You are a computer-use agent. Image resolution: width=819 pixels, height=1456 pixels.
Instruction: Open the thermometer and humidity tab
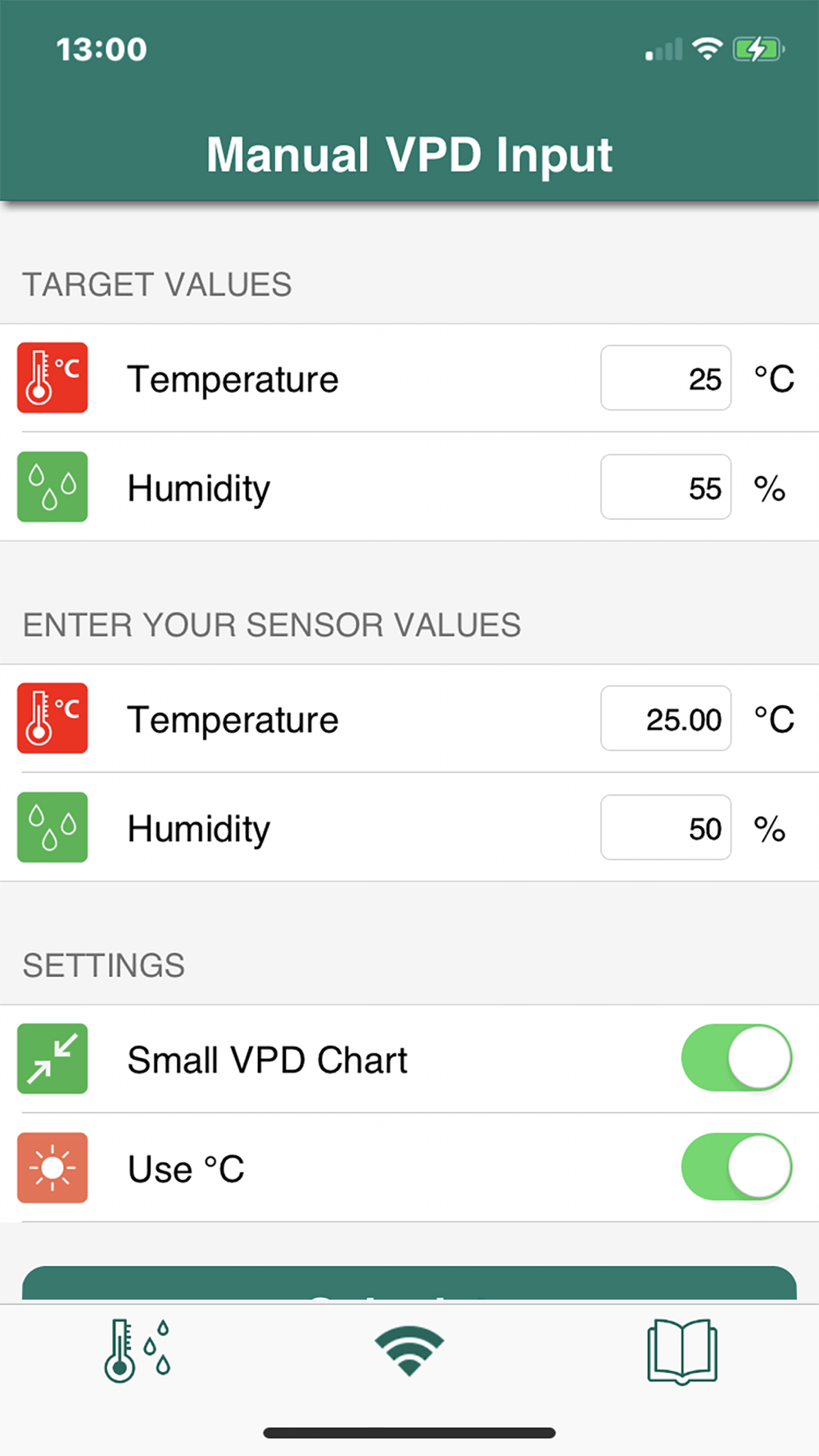pyautogui.click(x=137, y=1351)
